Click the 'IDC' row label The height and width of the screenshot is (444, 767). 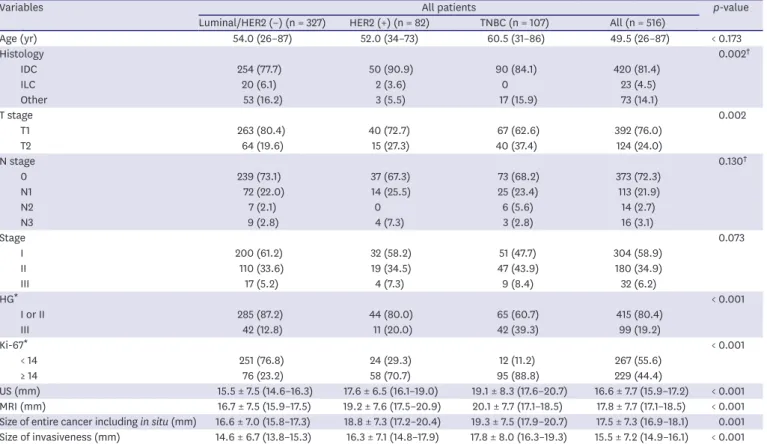pos(29,69)
